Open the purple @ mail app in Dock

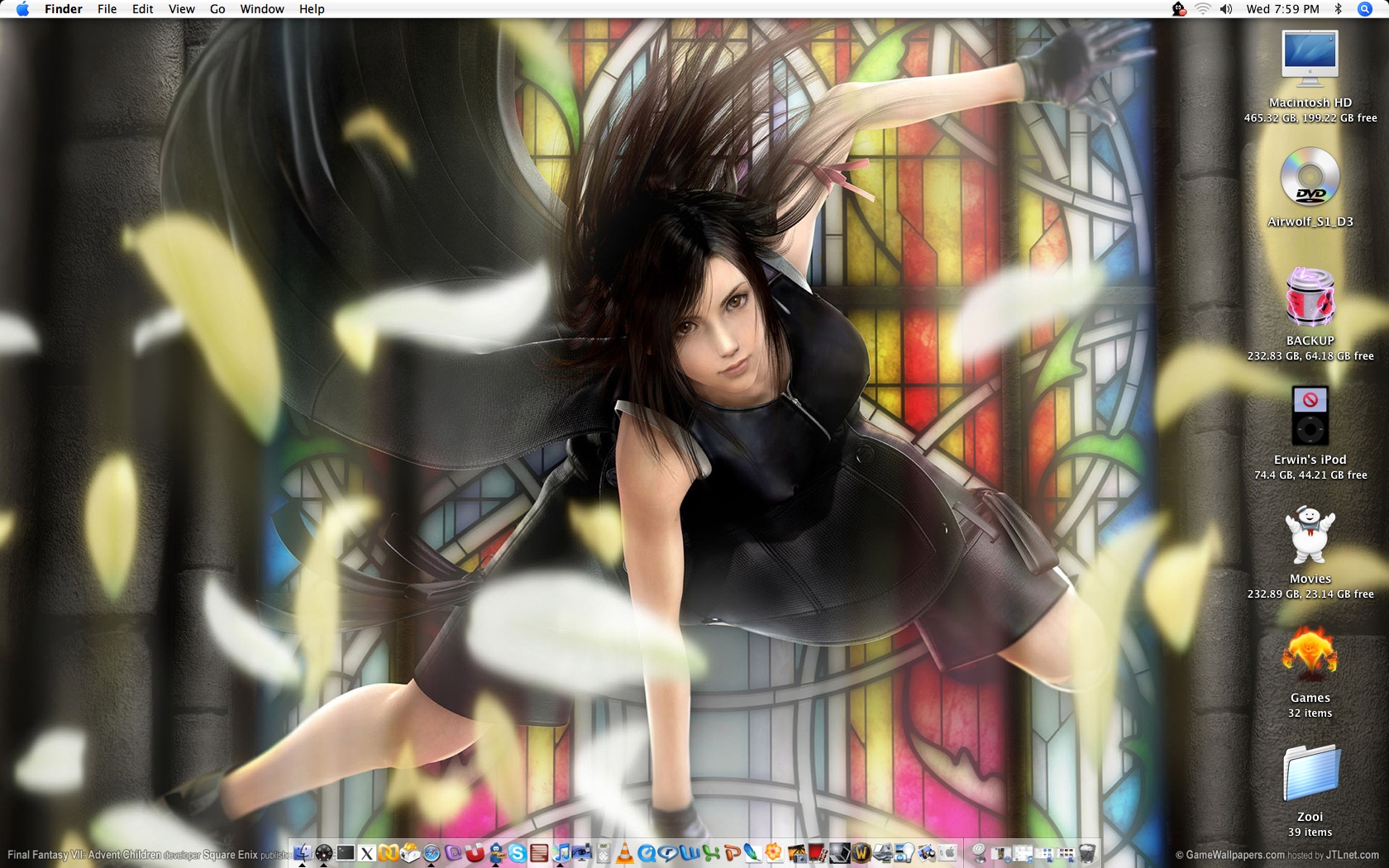[453, 852]
